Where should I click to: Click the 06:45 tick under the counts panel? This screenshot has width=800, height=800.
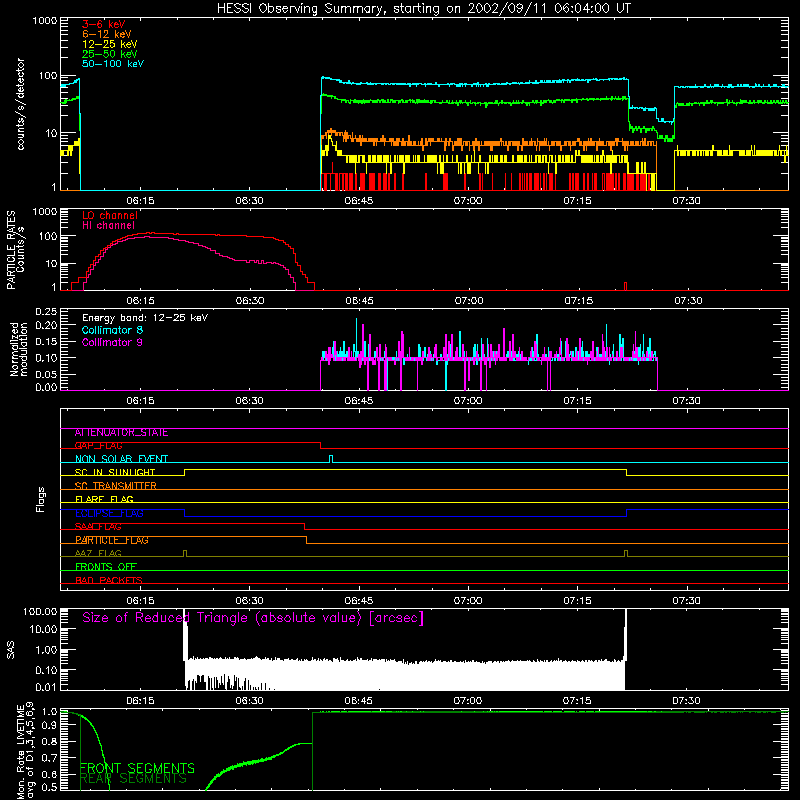(359, 201)
